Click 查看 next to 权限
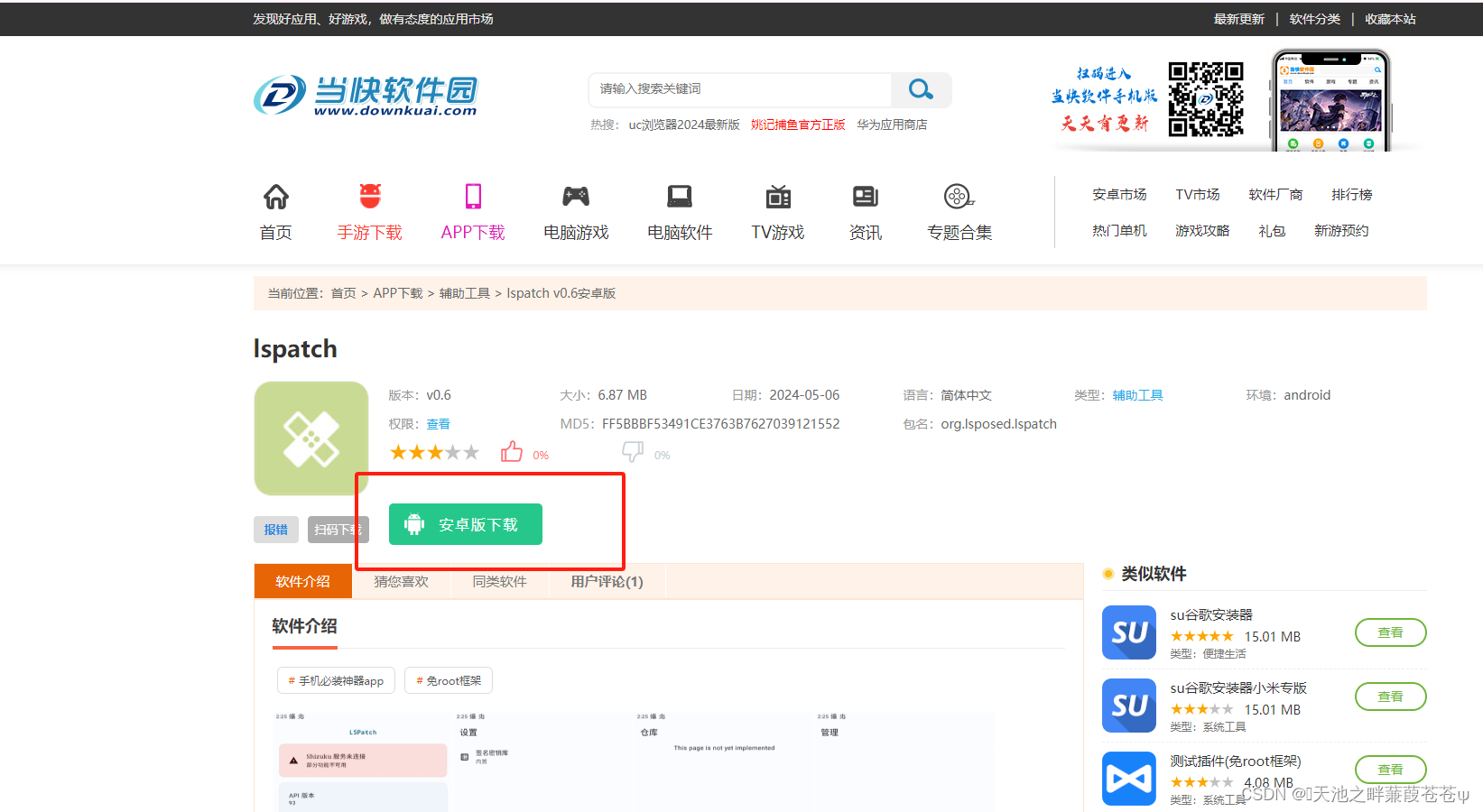Screen dimensions: 1483x812 [x=438, y=424]
